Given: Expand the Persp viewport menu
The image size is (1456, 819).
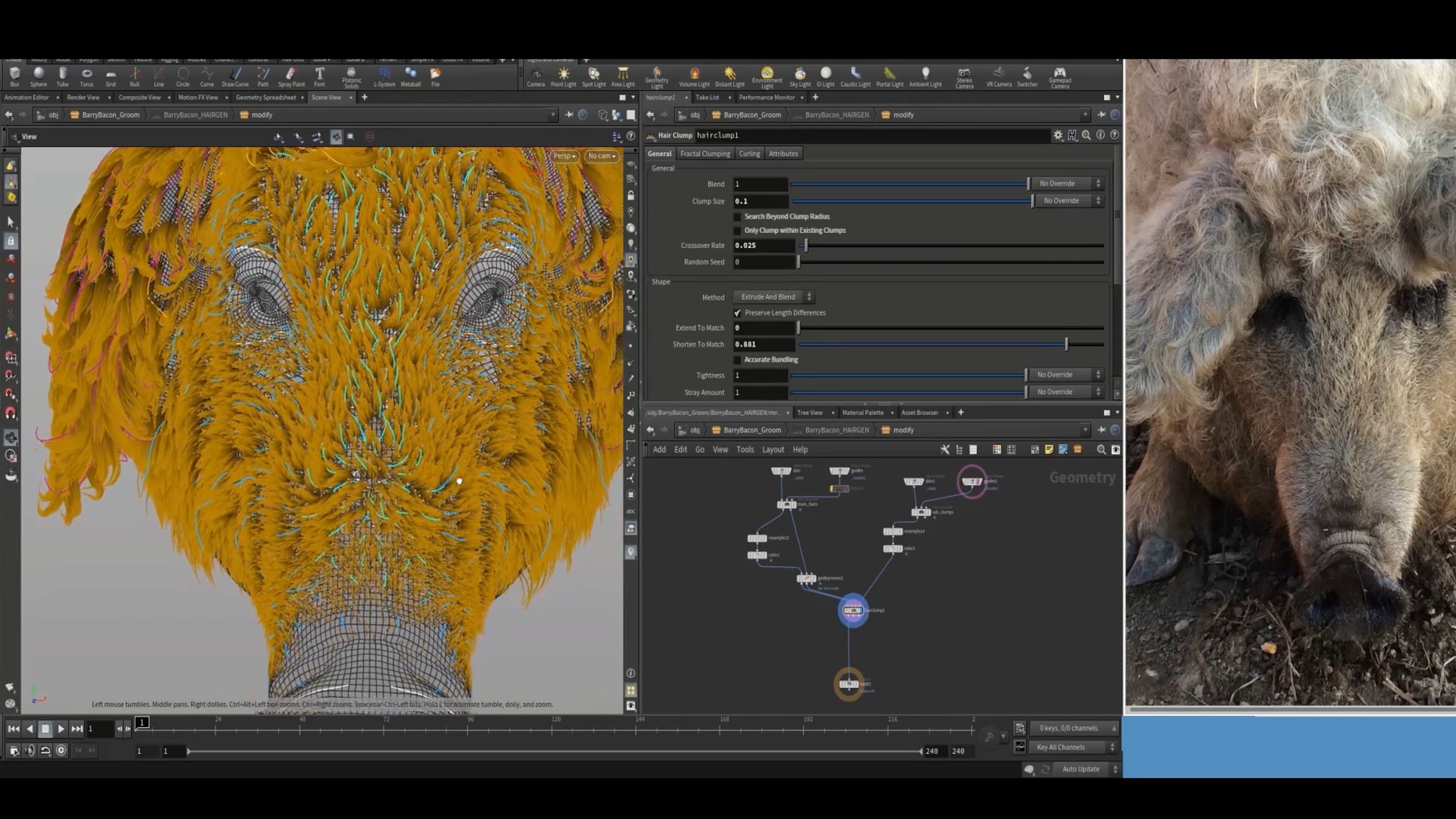Looking at the screenshot, I should (564, 156).
